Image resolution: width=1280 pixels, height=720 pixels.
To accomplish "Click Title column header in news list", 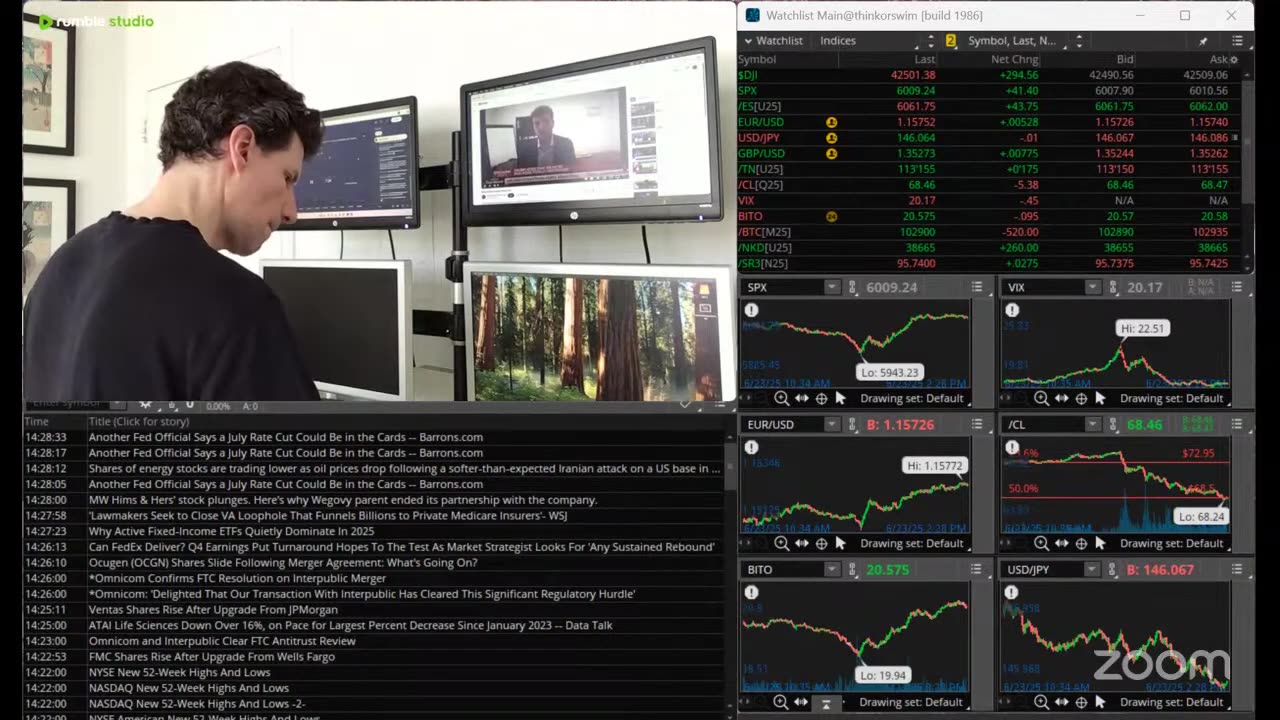I will point(138,421).
